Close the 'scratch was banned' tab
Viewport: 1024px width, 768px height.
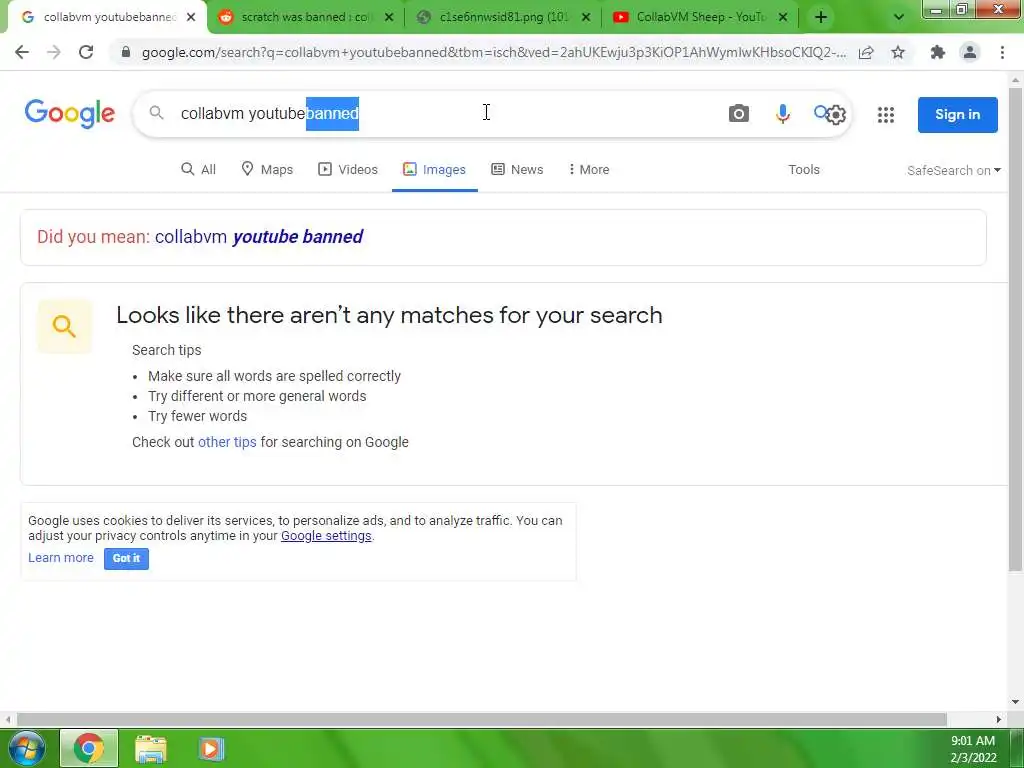coord(389,17)
